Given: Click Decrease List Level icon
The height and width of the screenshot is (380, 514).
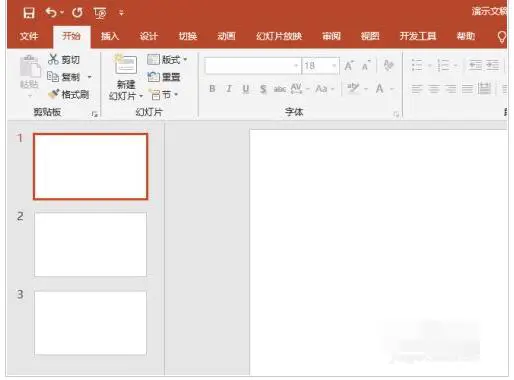Looking at the screenshot, I should point(475,65).
